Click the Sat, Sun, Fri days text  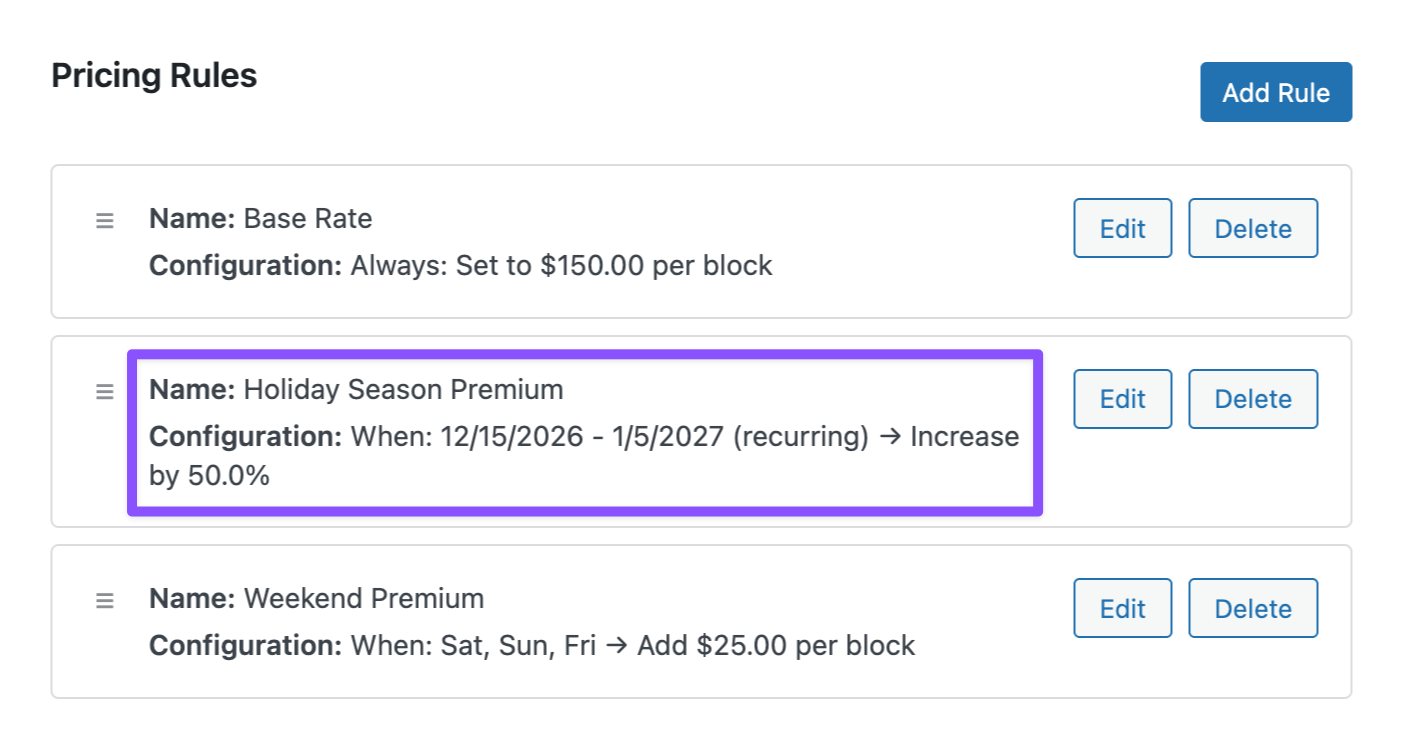click(x=518, y=646)
